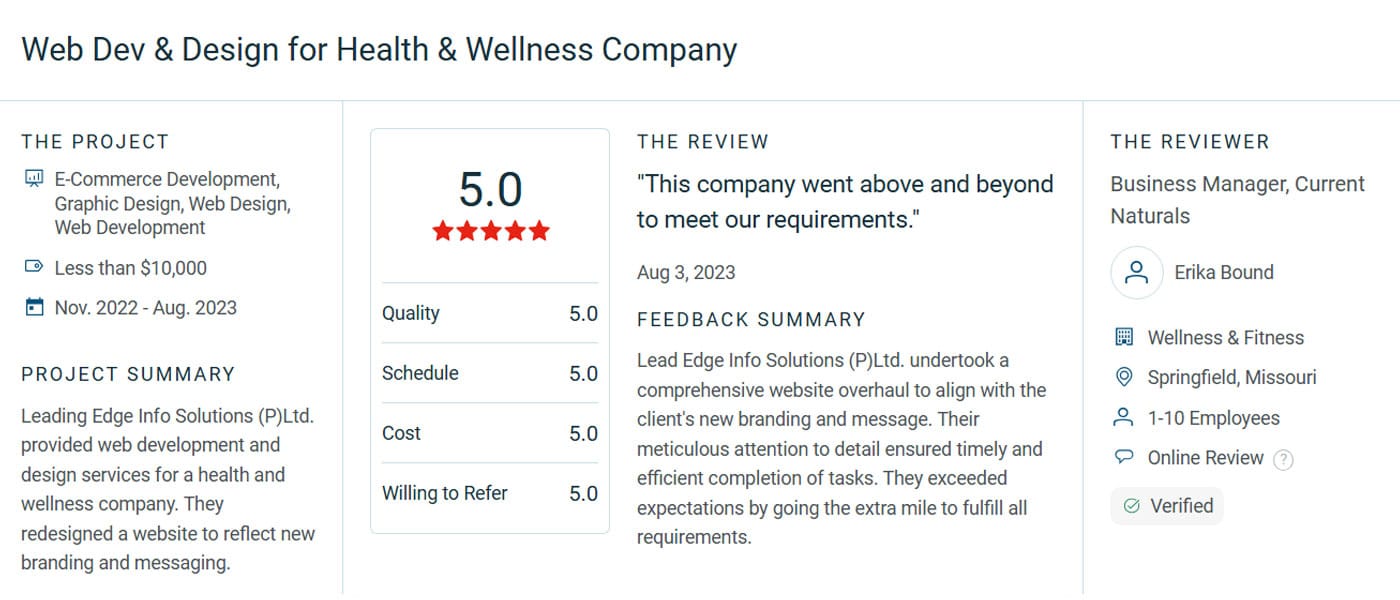
Task: Click the review title quote text
Action: tap(845, 200)
